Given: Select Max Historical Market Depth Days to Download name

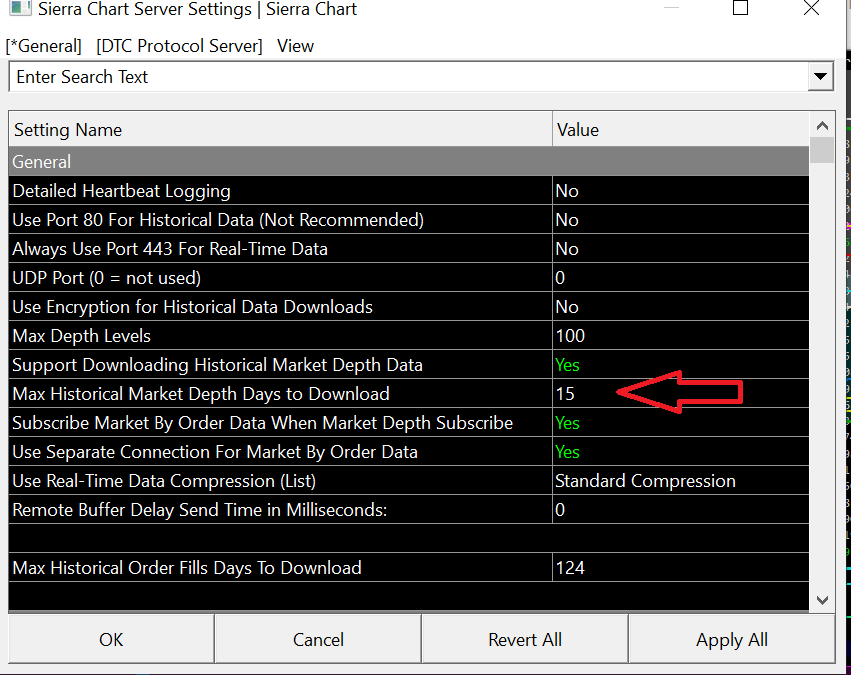Looking at the screenshot, I should [x=281, y=394].
